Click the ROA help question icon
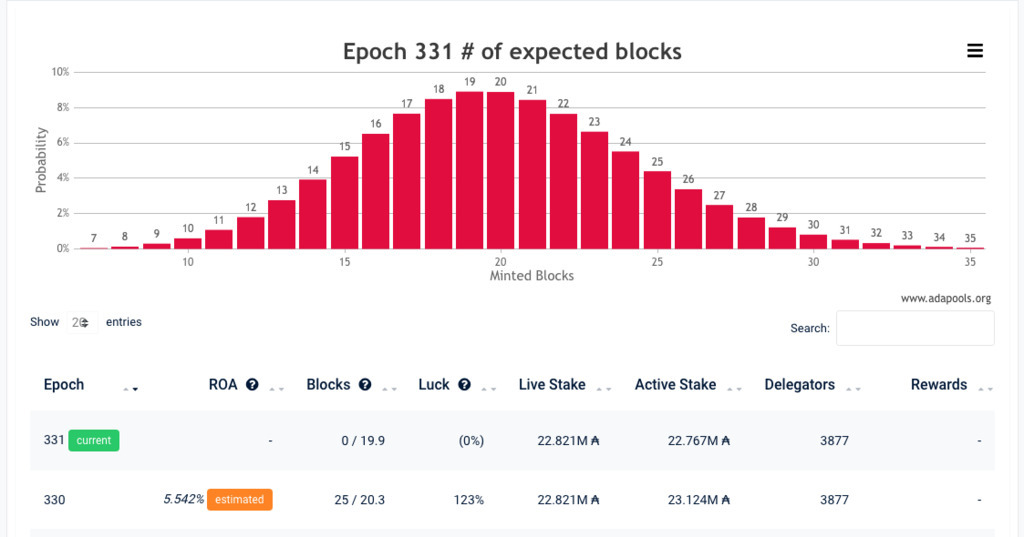The width and height of the screenshot is (1024, 537). (252, 385)
